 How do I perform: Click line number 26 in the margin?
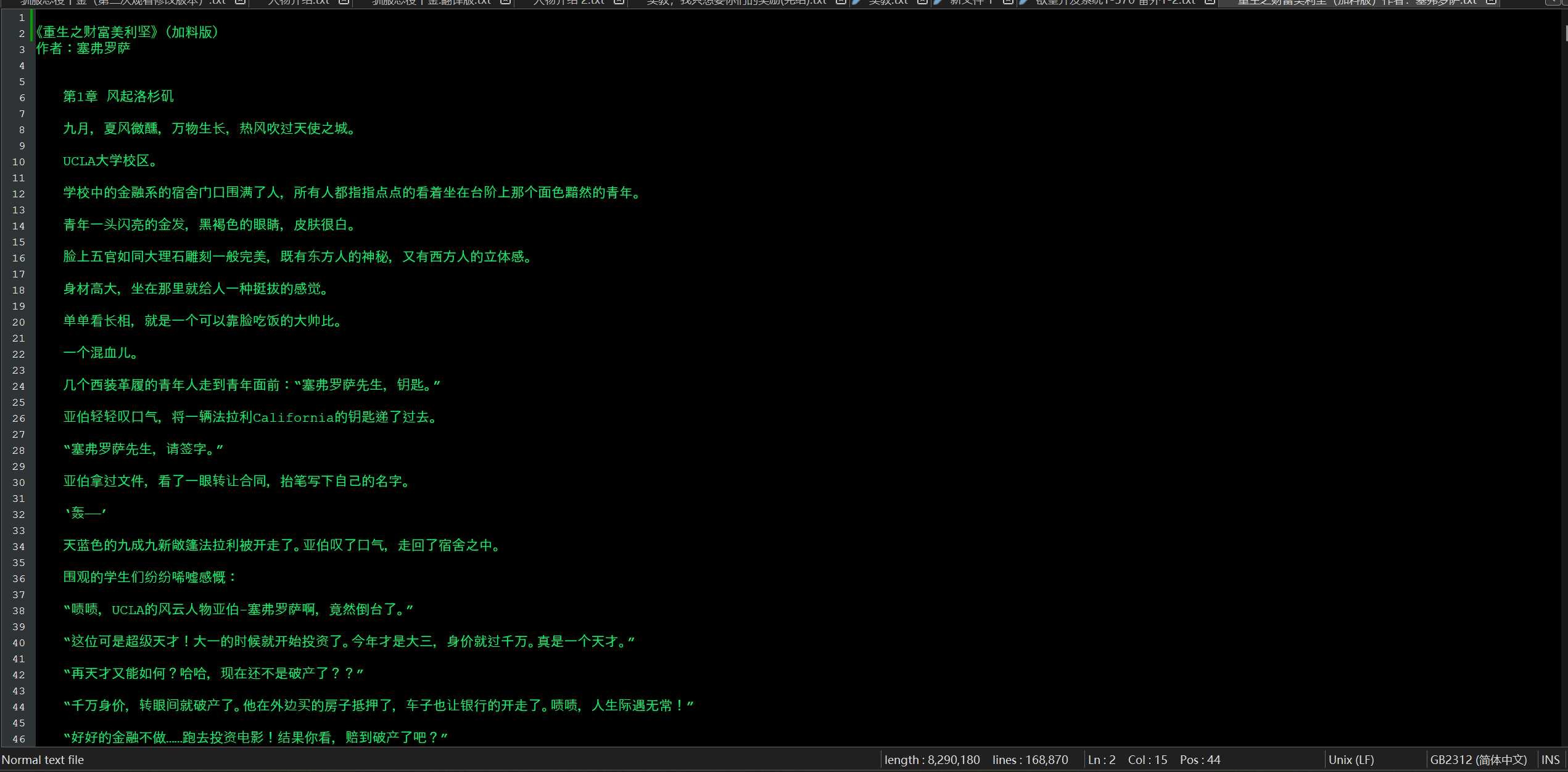pyautogui.click(x=19, y=418)
